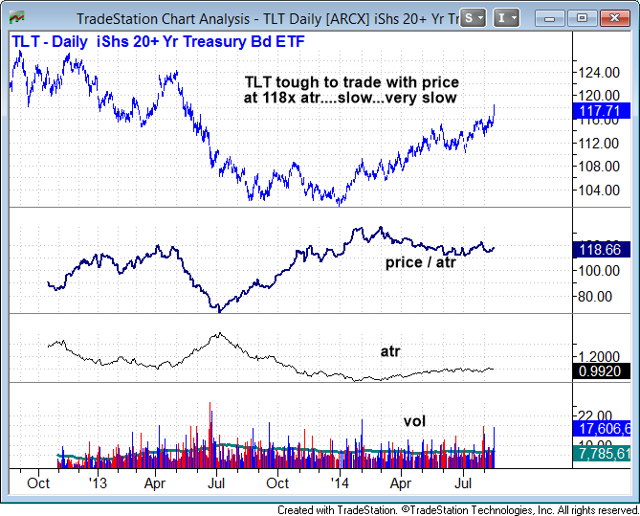Minimize the chart analysis window

tap(550, 18)
